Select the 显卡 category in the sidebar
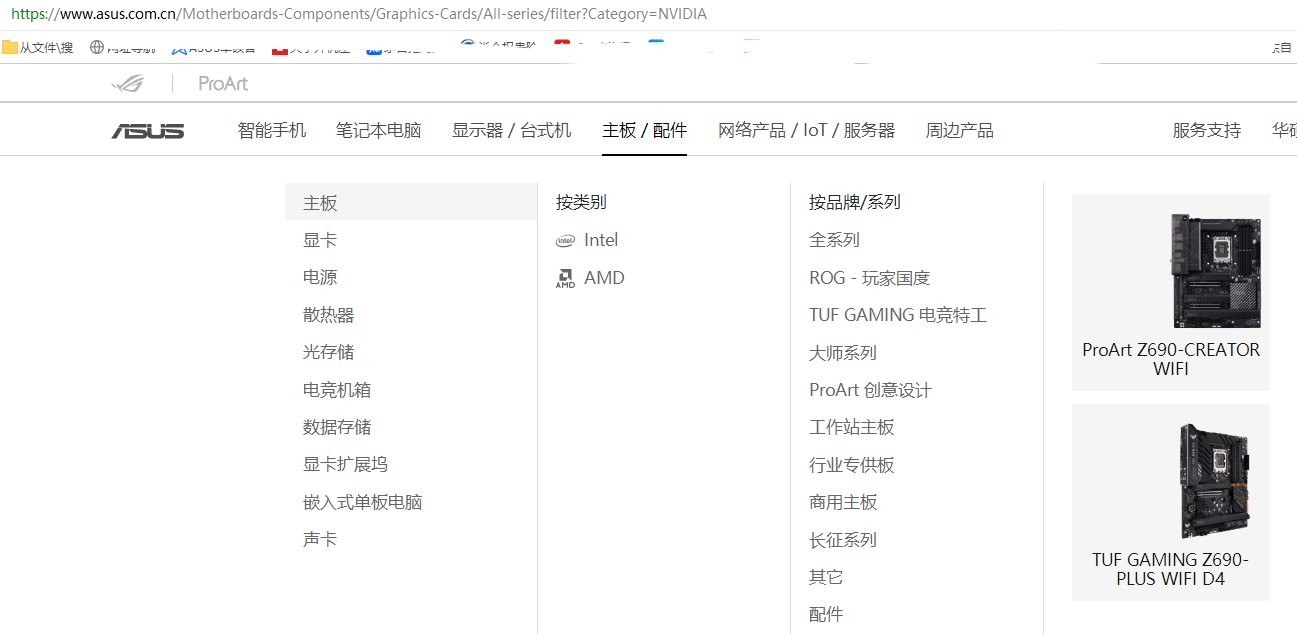The width and height of the screenshot is (1297, 635). coord(319,239)
